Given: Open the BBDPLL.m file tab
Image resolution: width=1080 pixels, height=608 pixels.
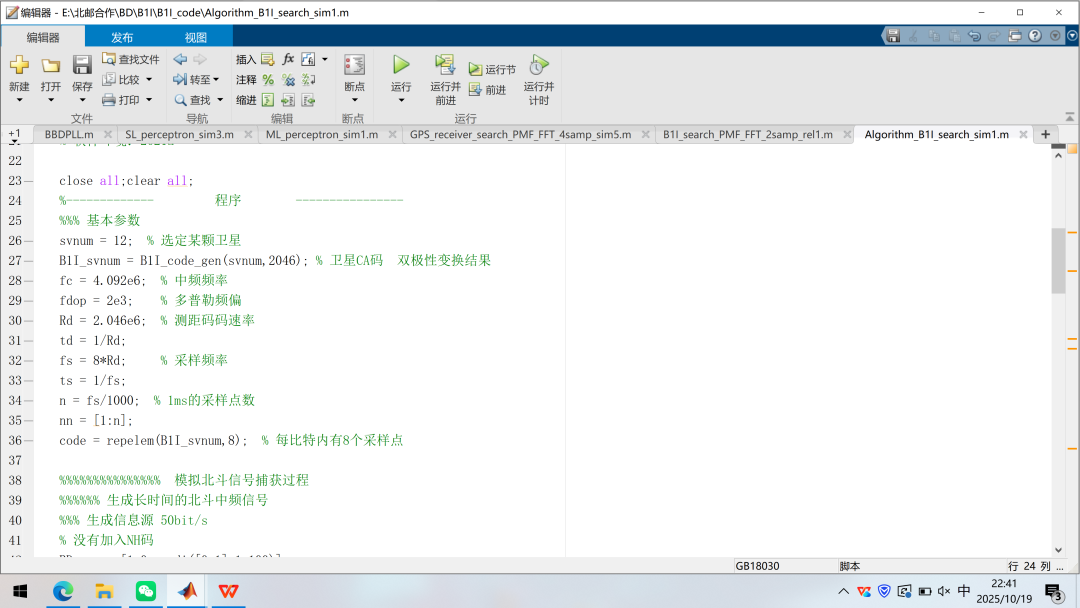Looking at the screenshot, I should (69, 134).
